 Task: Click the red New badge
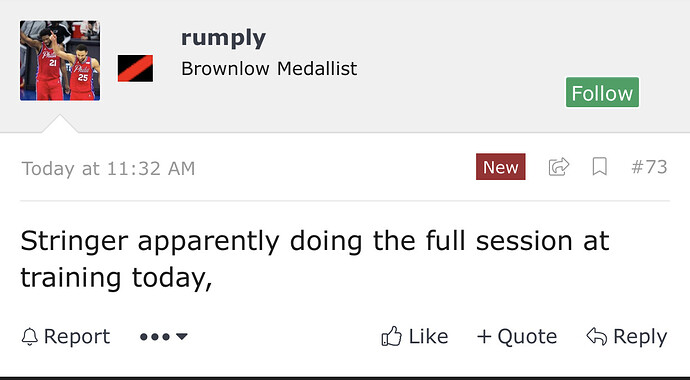coord(500,167)
